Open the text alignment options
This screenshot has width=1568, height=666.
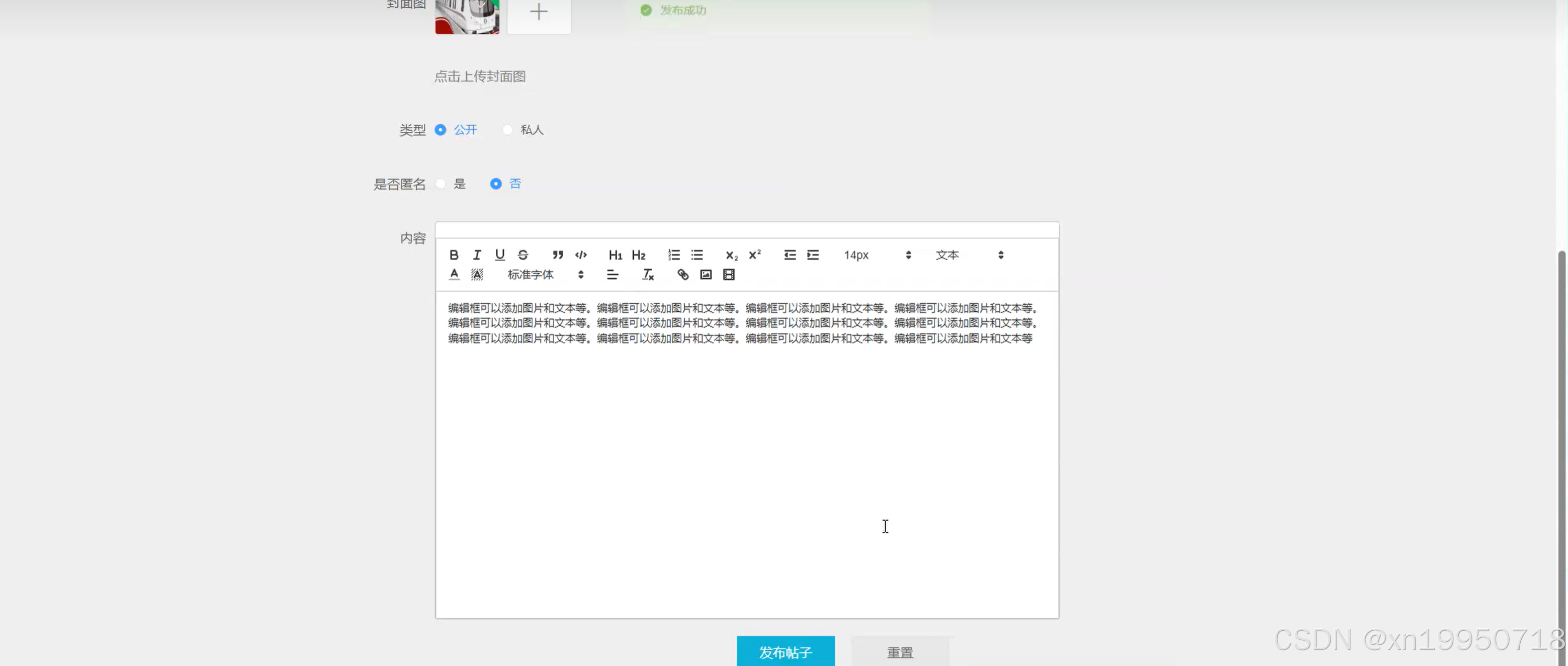coord(613,275)
